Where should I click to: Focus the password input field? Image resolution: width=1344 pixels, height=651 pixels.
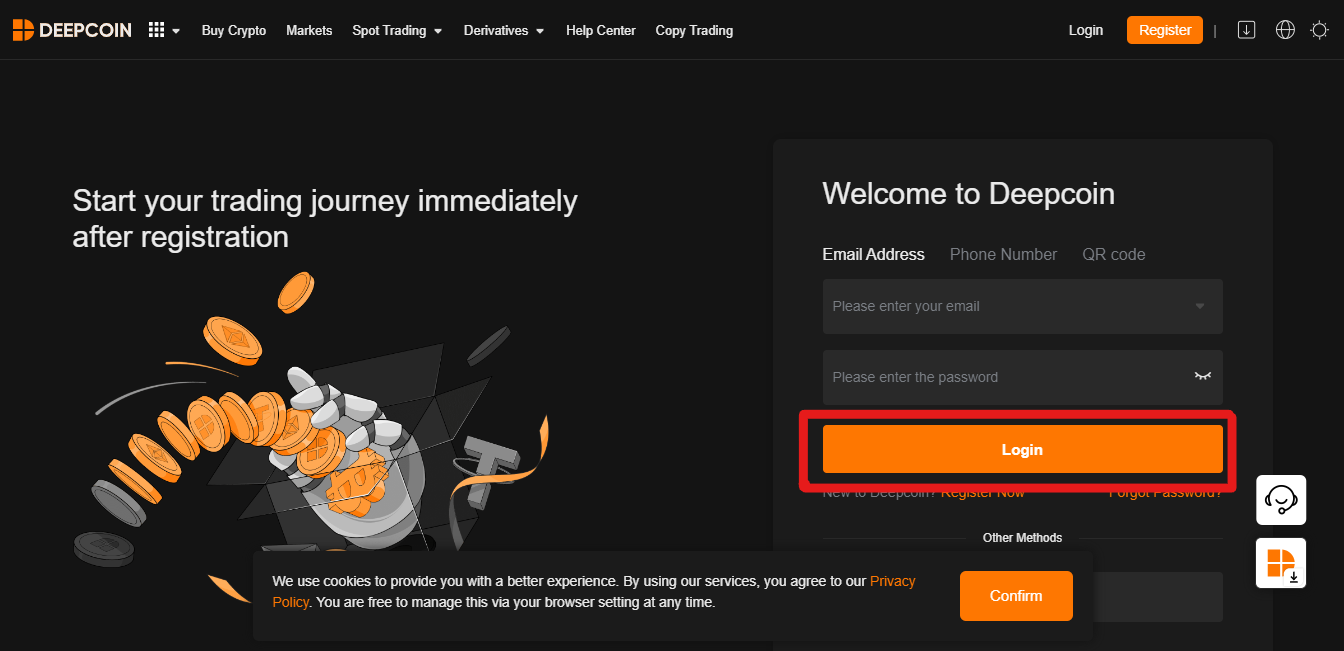(x=1022, y=377)
